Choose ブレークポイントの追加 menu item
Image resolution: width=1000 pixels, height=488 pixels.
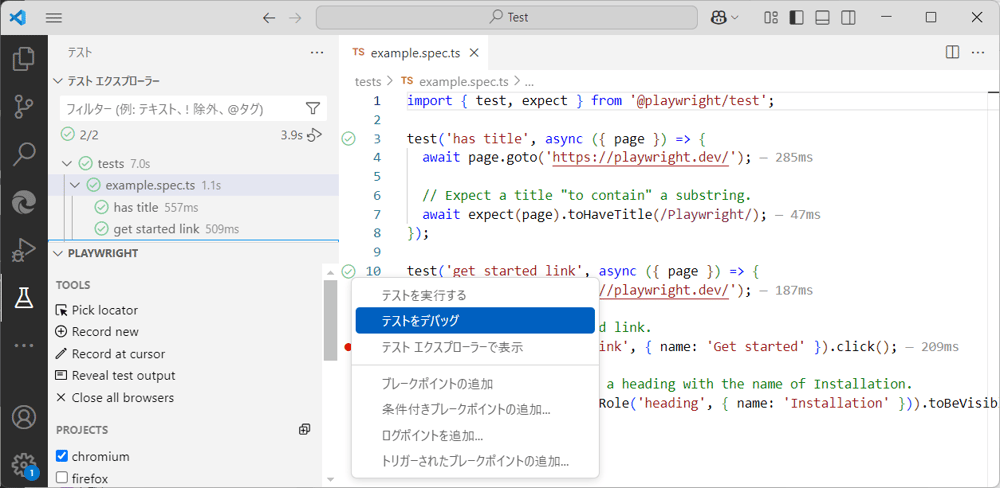[475, 384]
